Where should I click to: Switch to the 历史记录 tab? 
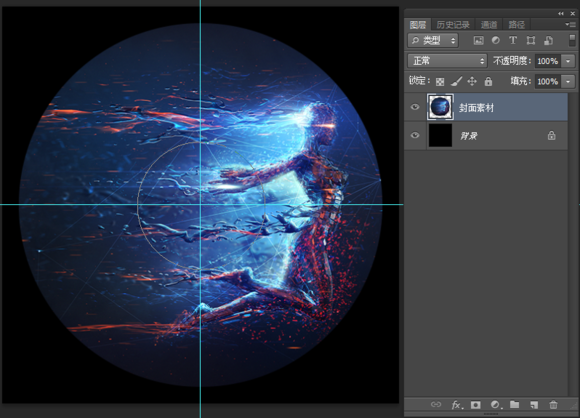pos(453,25)
